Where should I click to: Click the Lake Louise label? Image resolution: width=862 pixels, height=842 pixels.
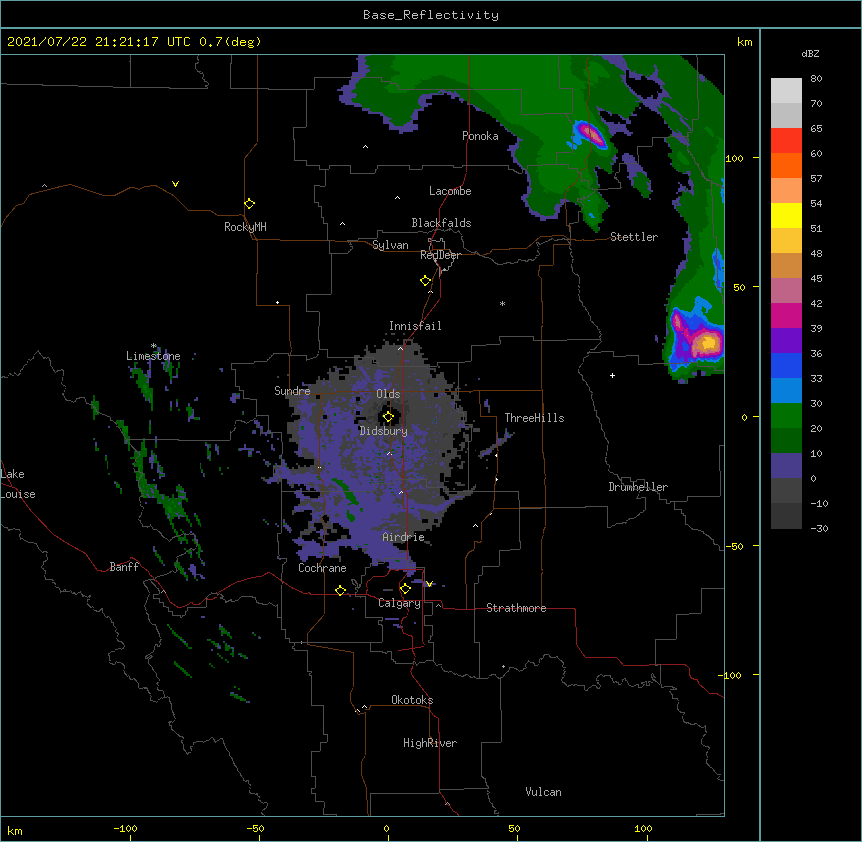[x=18, y=484]
